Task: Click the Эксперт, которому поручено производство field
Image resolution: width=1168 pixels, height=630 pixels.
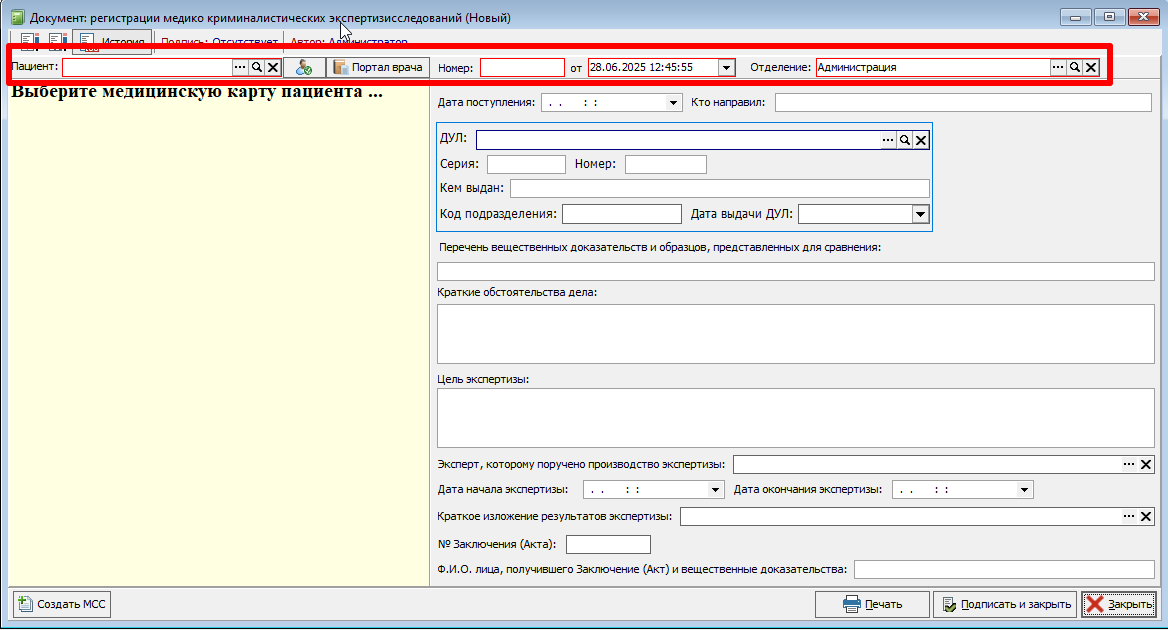Action: [927, 465]
